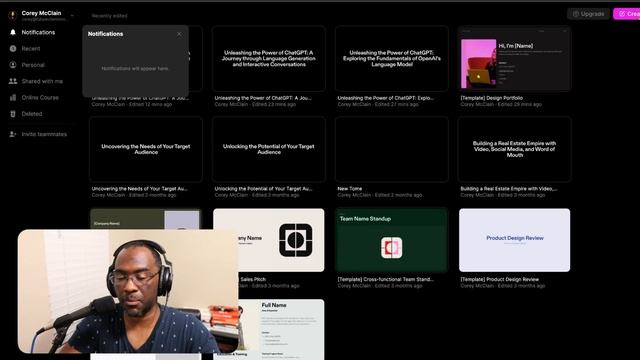Viewport: 640px width, 360px height.
Task: Go to the Recent section
Action: (x=31, y=49)
